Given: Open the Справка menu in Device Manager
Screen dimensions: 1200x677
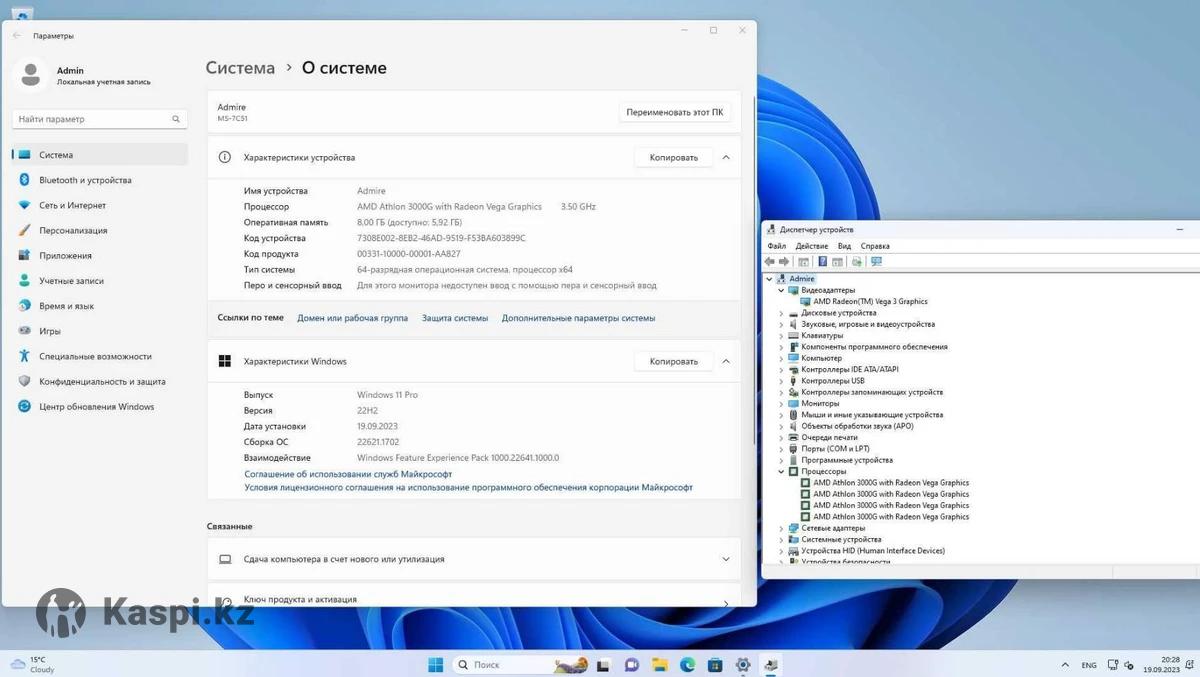Looking at the screenshot, I should point(875,246).
